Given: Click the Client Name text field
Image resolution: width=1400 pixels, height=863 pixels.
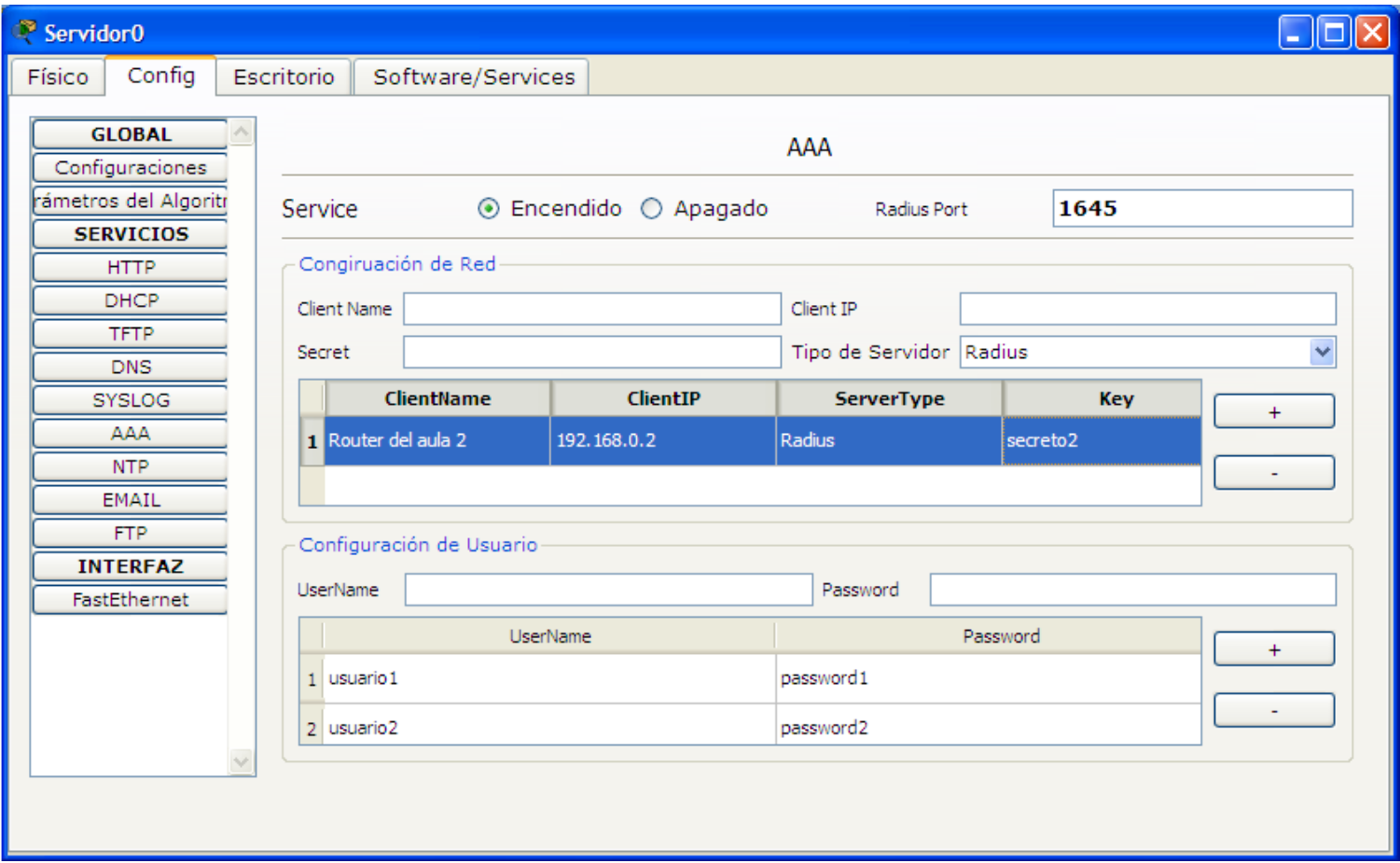Looking at the screenshot, I should (591, 309).
